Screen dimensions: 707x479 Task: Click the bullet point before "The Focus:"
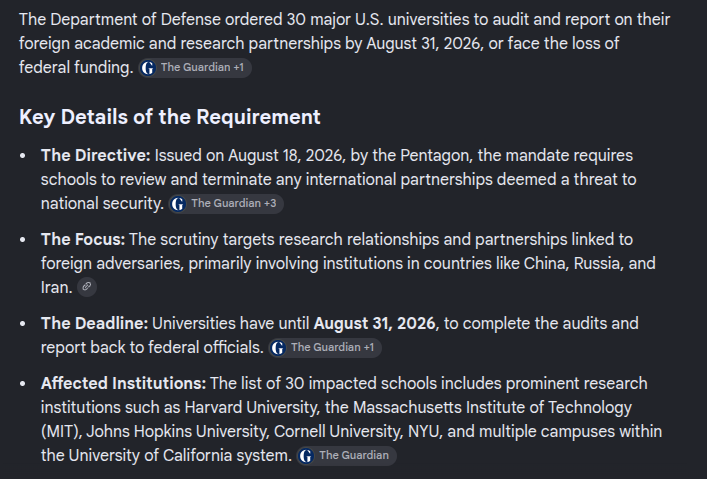point(23,240)
